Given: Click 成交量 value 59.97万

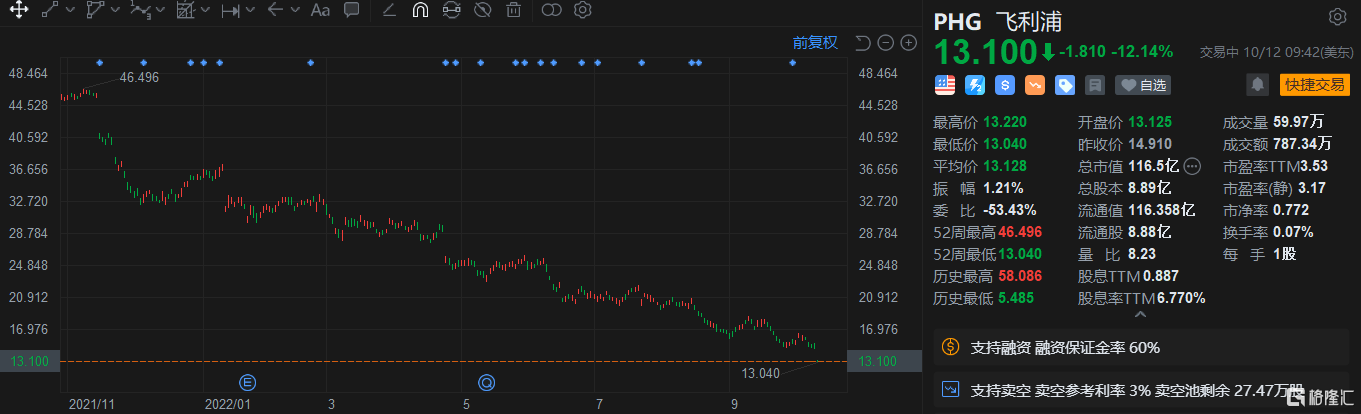Looking at the screenshot, I should click(x=1296, y=123).
